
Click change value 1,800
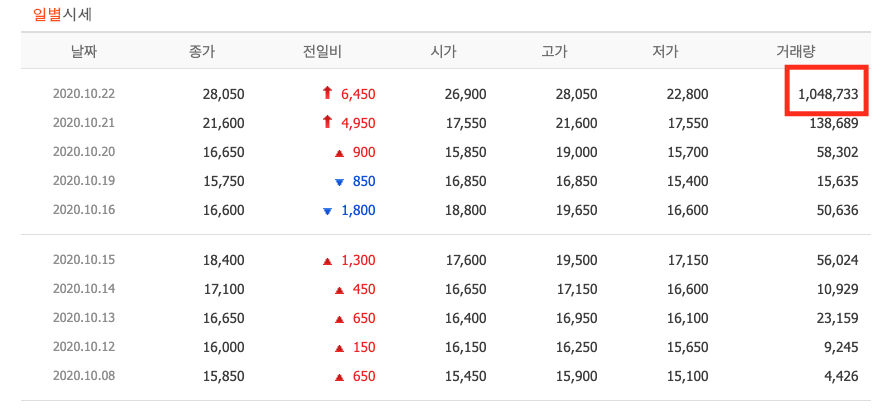[x=359, y=210]
